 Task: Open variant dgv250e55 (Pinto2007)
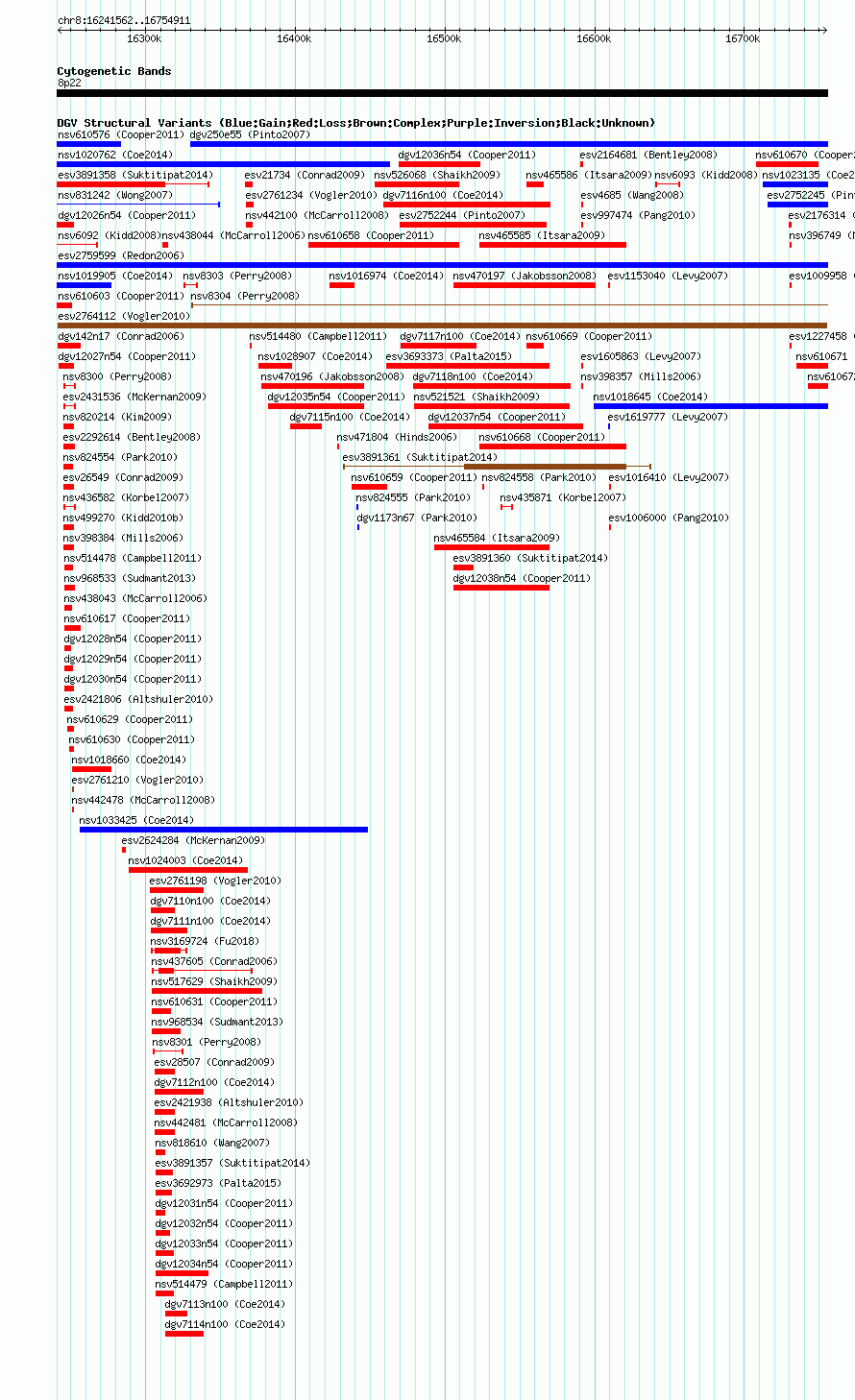251,134
